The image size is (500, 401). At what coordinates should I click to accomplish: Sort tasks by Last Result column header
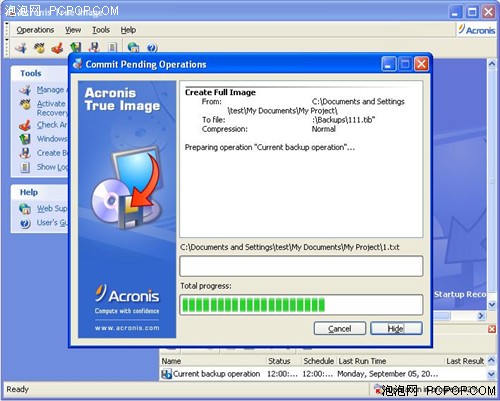[x=465, y=361]
